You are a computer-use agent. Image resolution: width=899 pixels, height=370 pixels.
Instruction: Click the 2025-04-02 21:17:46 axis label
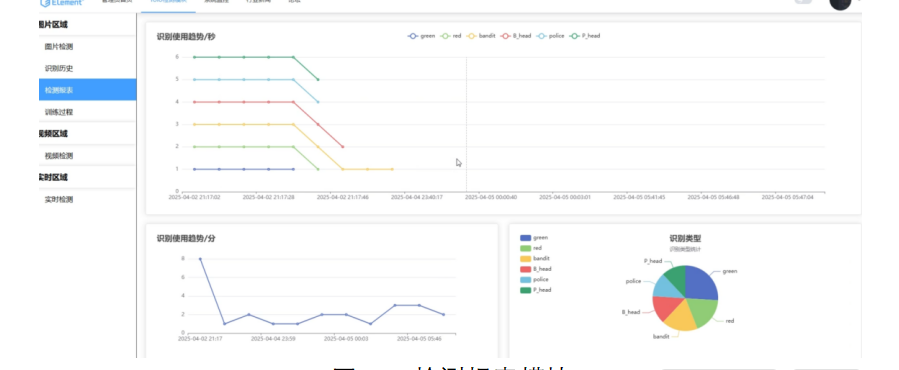[x=343, y=197]
